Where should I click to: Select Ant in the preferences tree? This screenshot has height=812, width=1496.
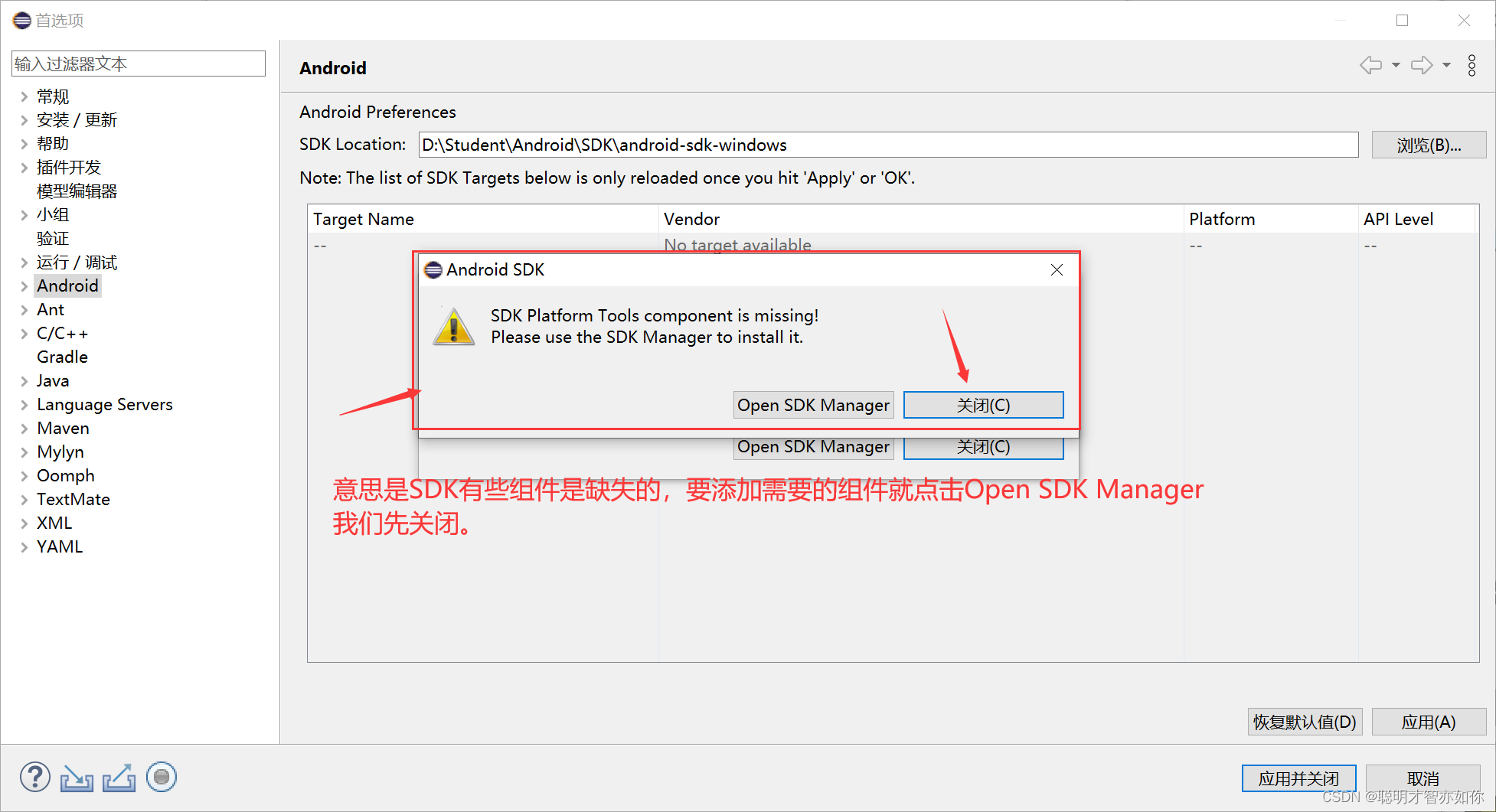coord(51,310)
